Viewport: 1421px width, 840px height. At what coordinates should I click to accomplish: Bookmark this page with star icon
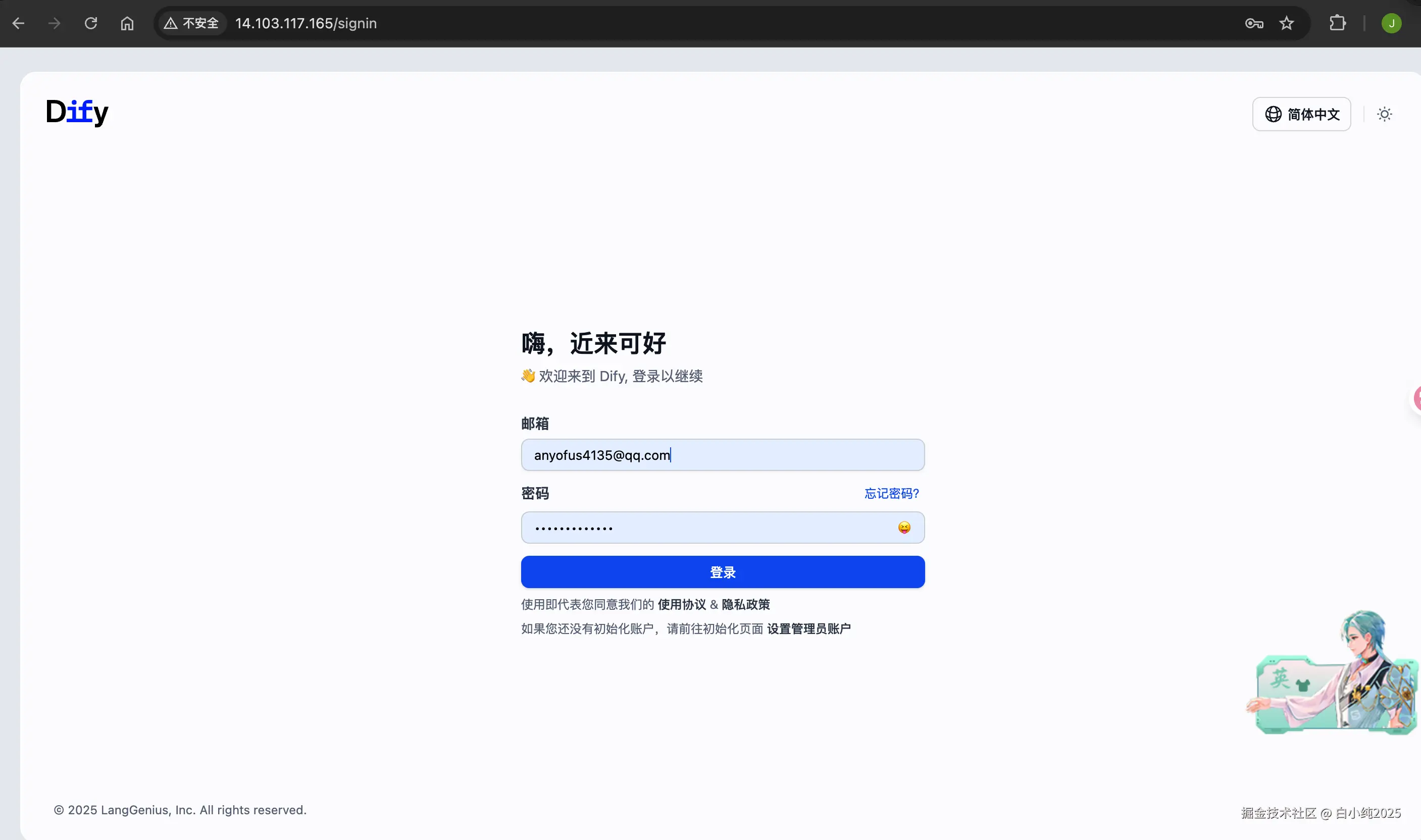point(1287,23)
